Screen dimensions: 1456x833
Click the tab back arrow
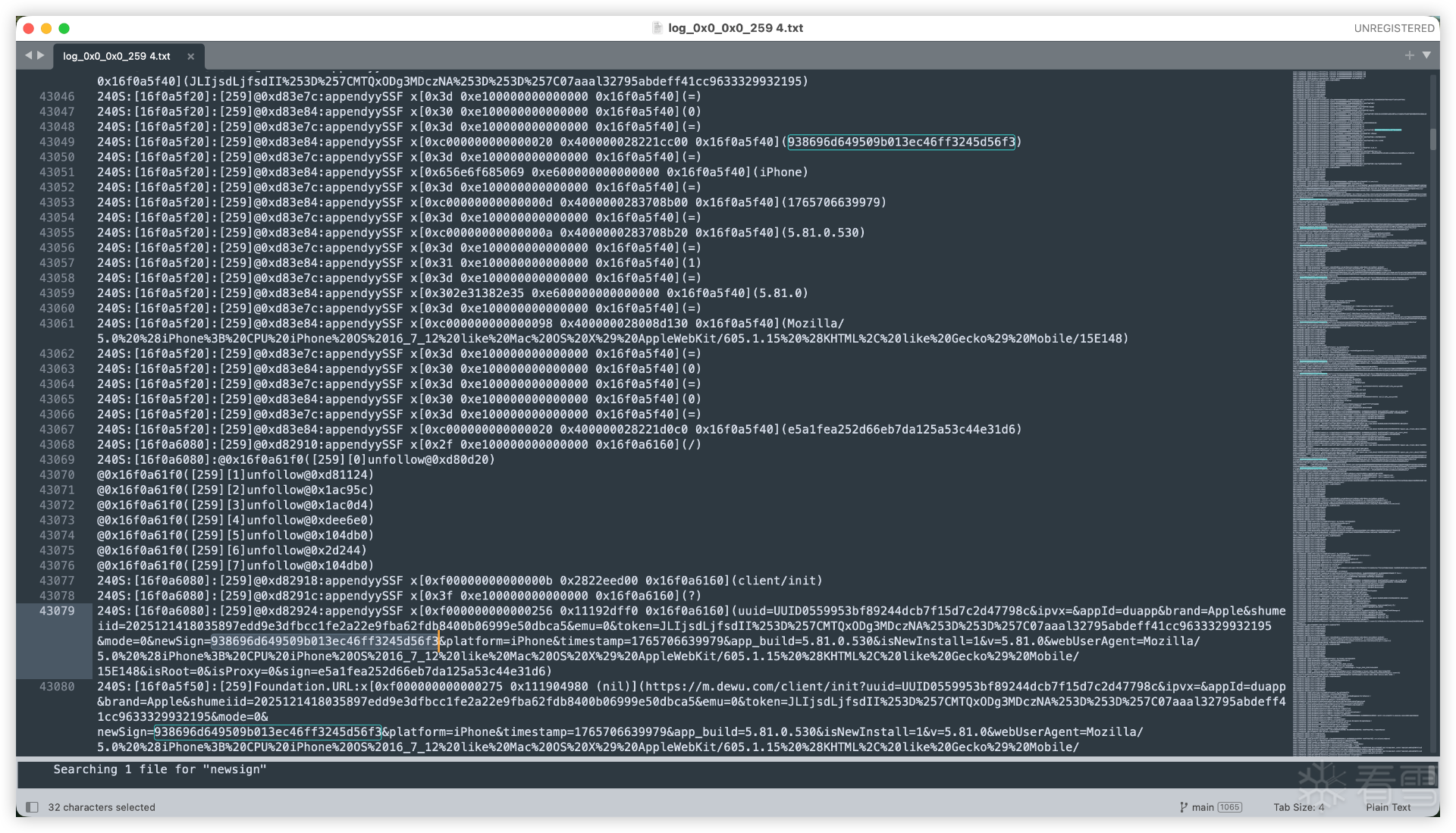(28, 55)
